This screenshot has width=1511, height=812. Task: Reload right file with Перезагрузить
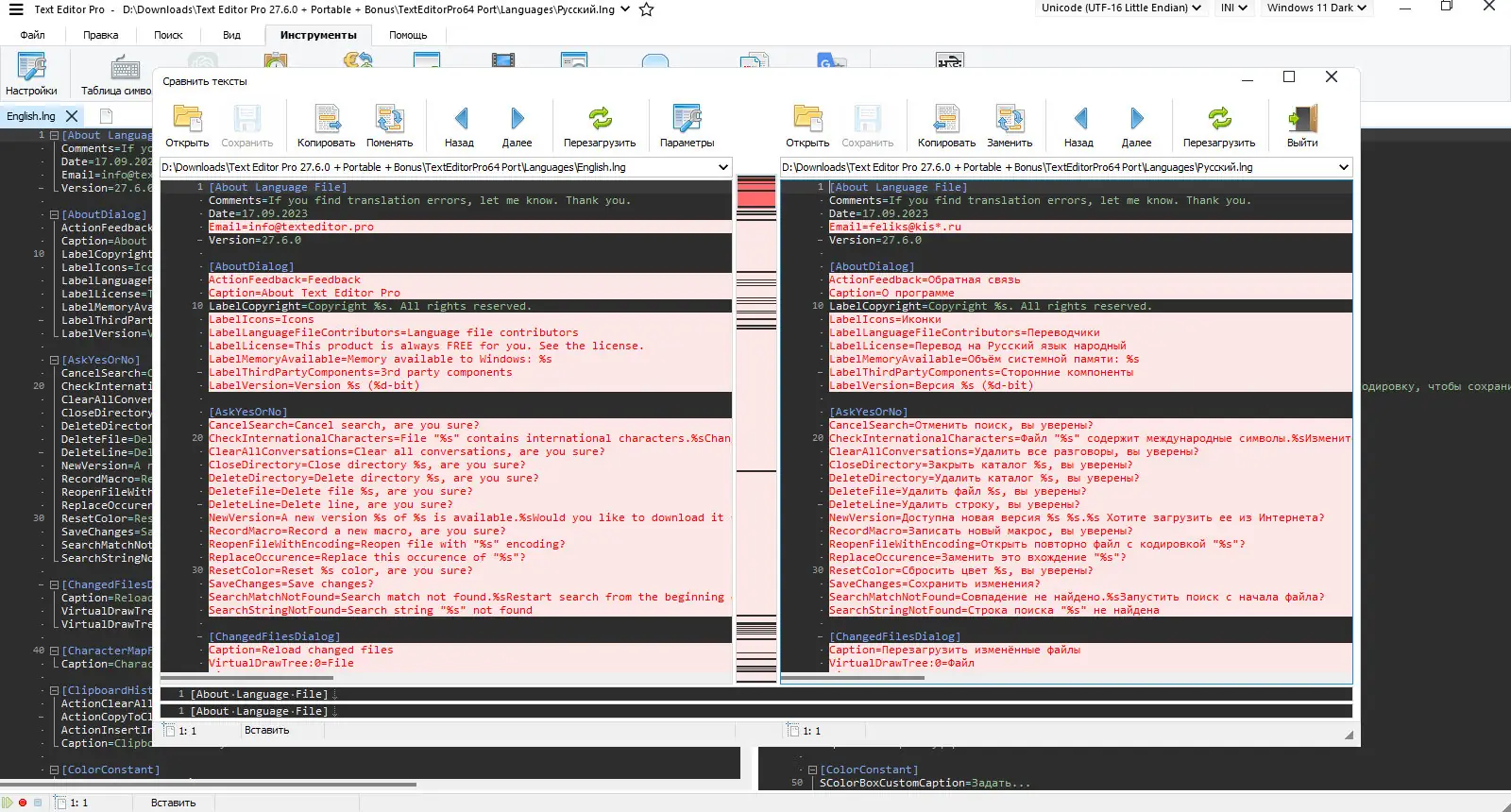(1219, 126)
